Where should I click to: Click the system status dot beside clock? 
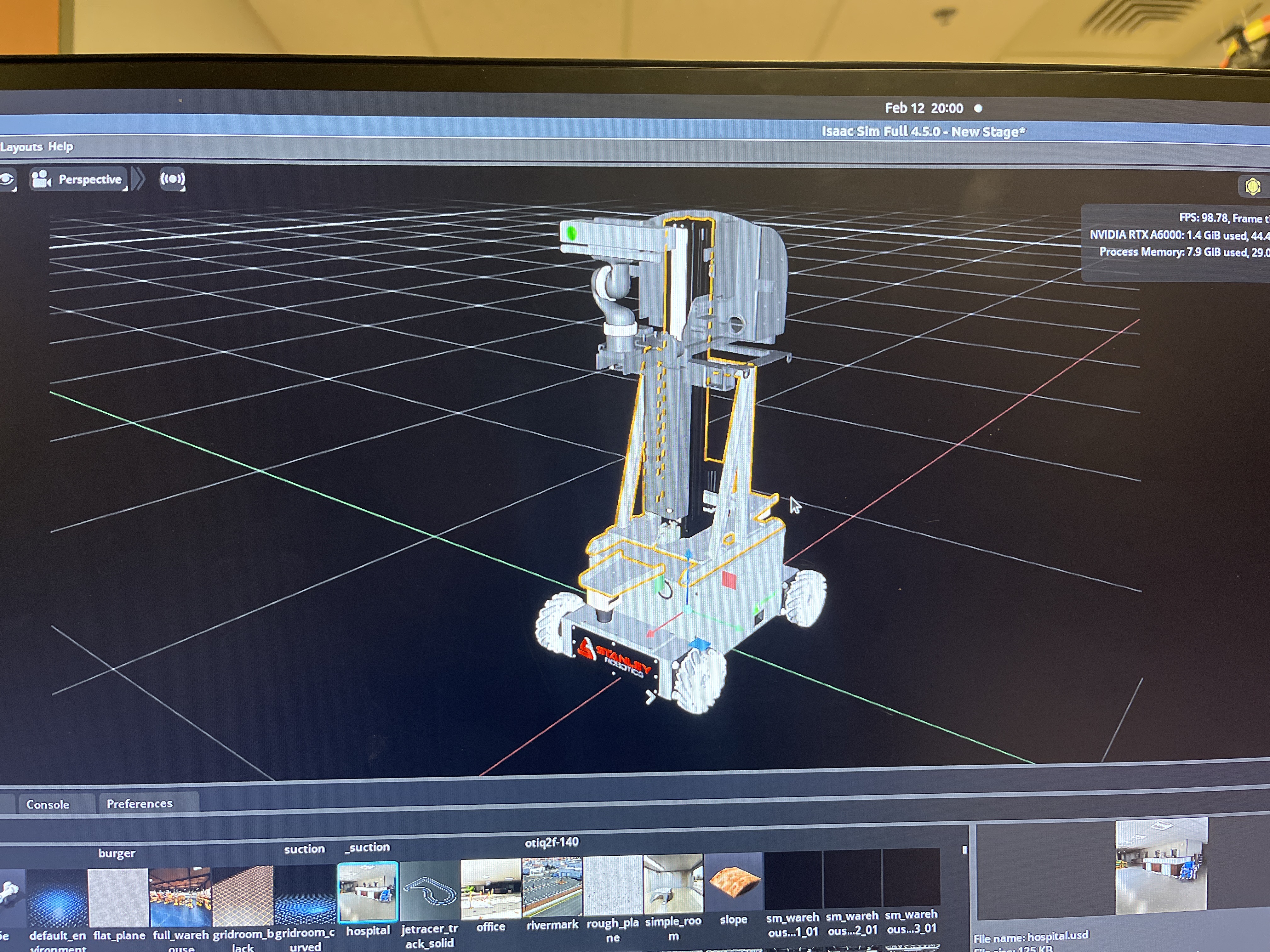(978, 109)
